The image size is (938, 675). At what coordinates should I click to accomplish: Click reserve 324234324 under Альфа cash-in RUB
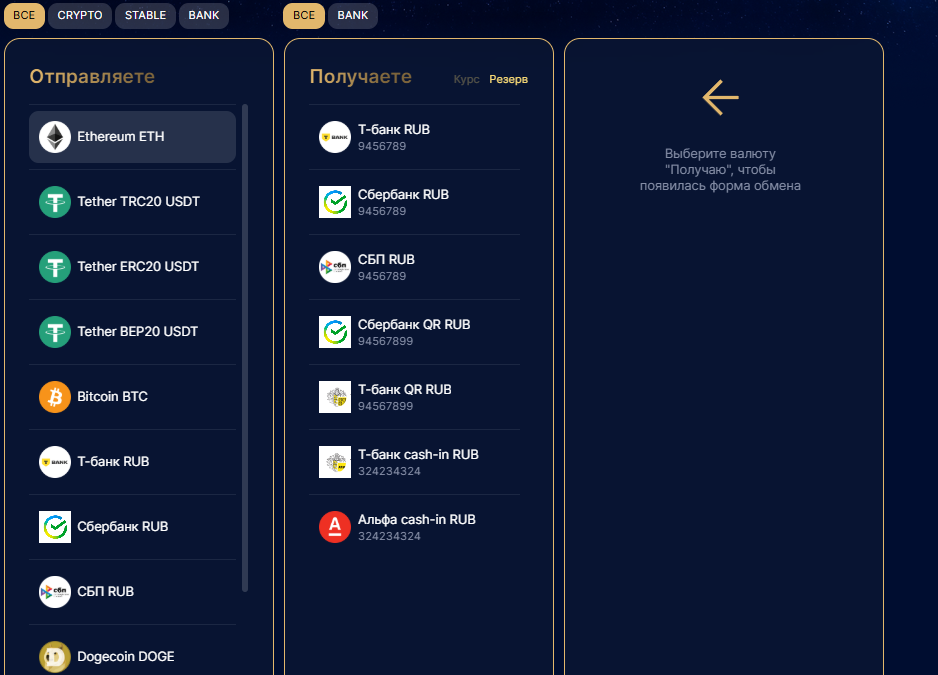click(389, 536)
